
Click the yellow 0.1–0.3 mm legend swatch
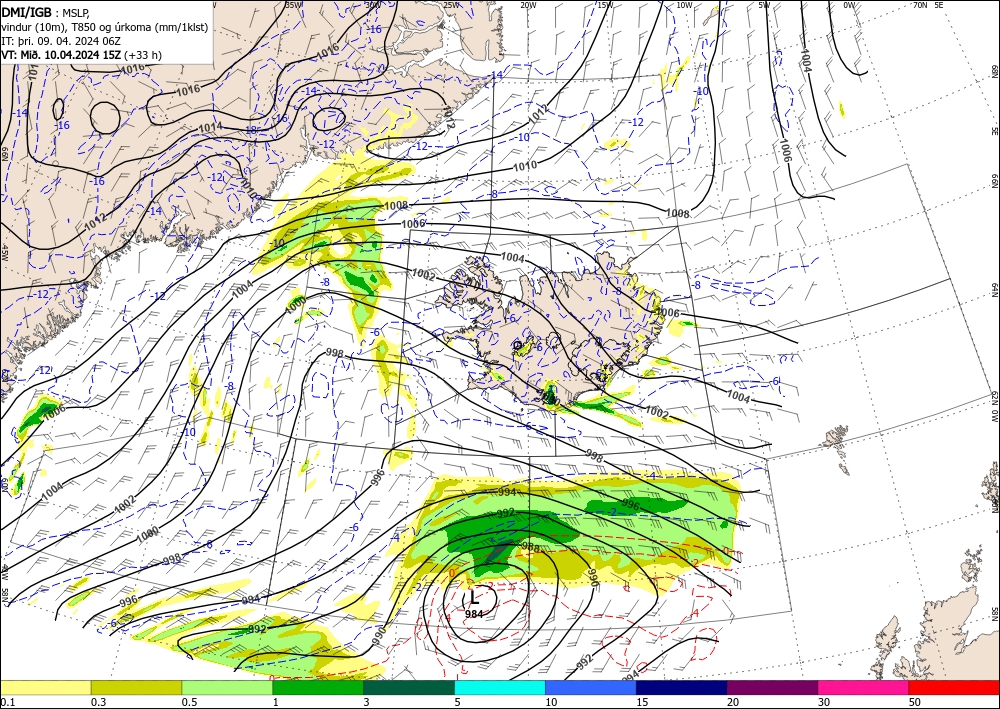[45, 687]
